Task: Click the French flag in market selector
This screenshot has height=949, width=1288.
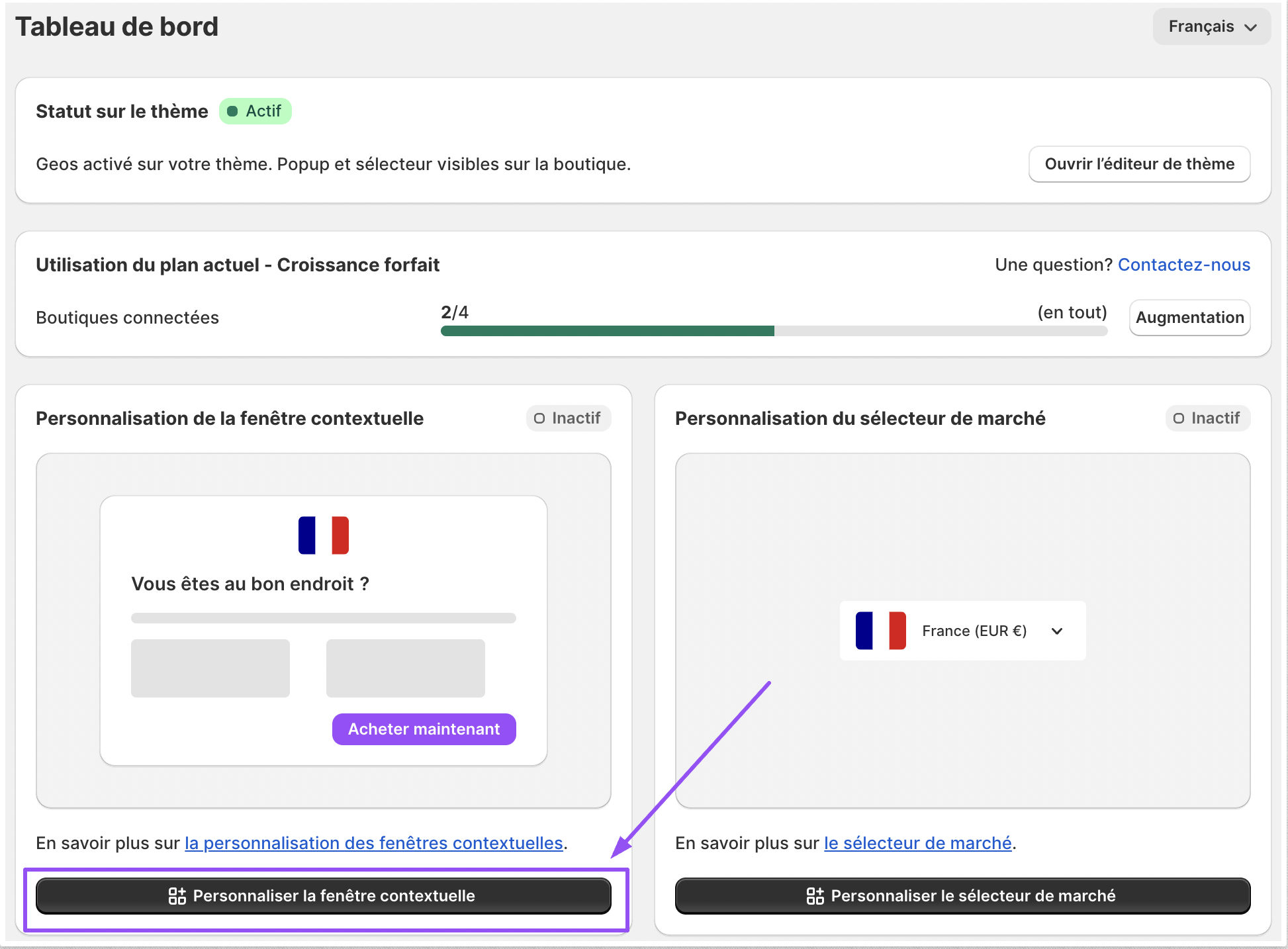Action: pyautogui.click(x=880, y=631)
